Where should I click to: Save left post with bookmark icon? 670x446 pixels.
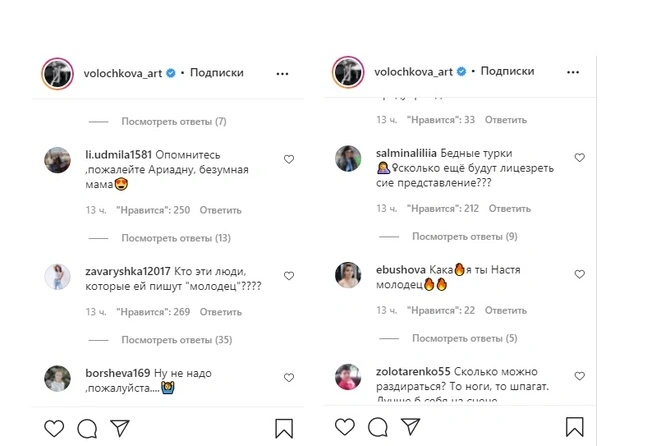(x=282, y=430)
